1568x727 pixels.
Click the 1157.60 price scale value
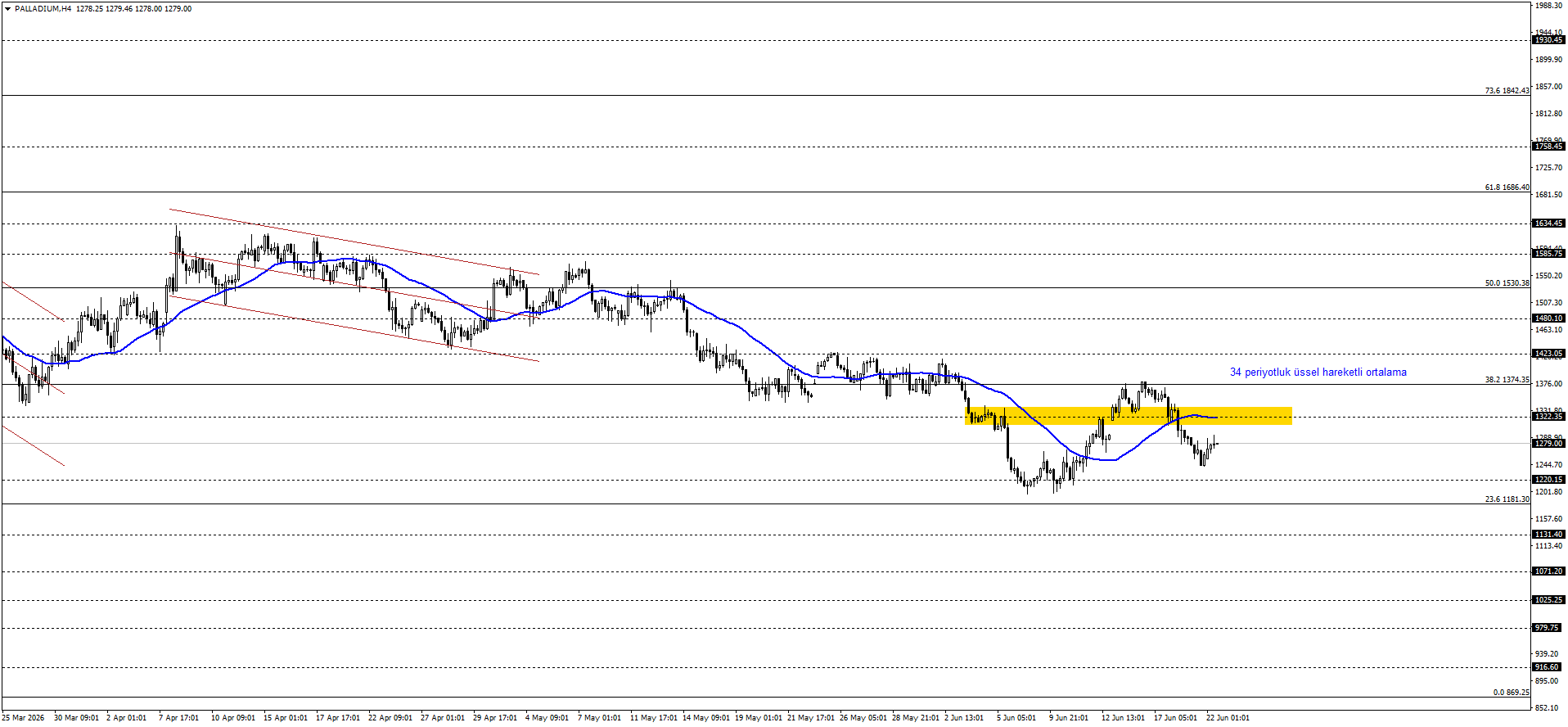[x=1549, y=519]
